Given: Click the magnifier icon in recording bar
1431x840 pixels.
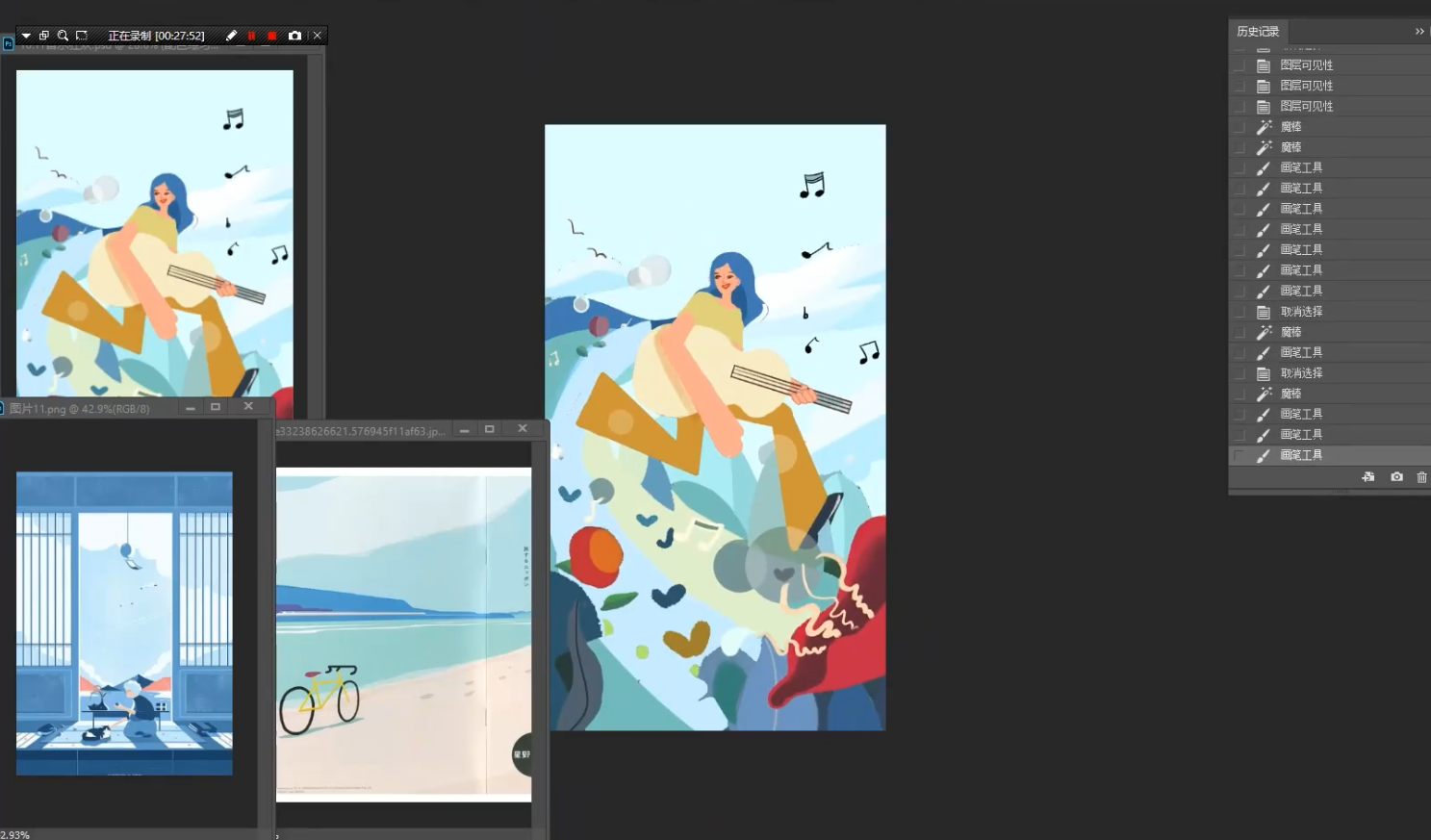Looking at the screenshot, I should pyautogui.click(x=63, y=36).
